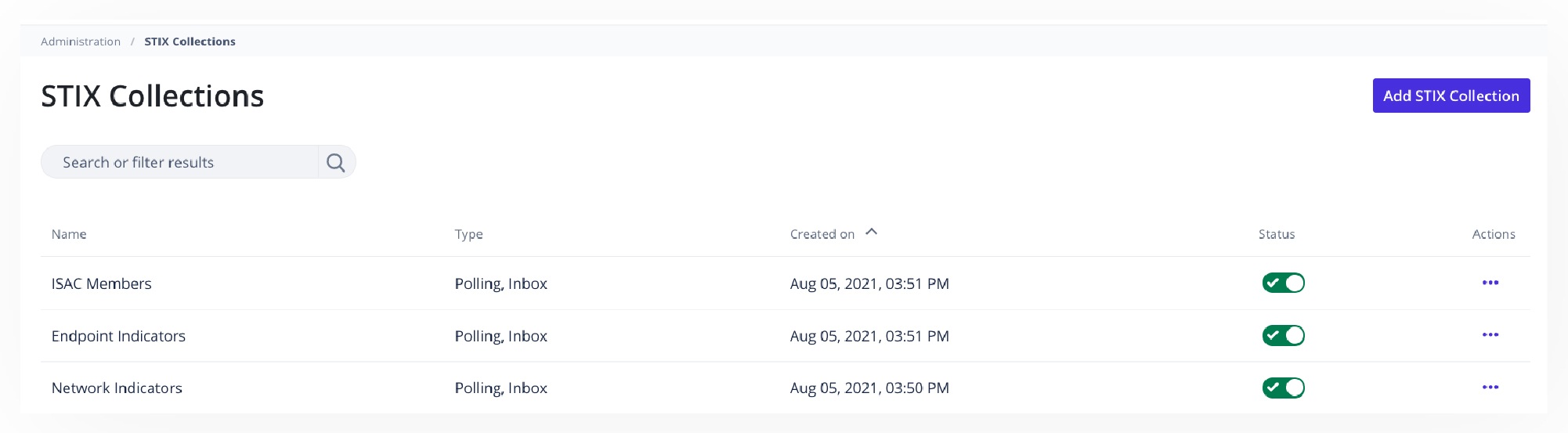Go to Administration breadcrumb
Screen dimensions: 1568x433
[81, 41]
